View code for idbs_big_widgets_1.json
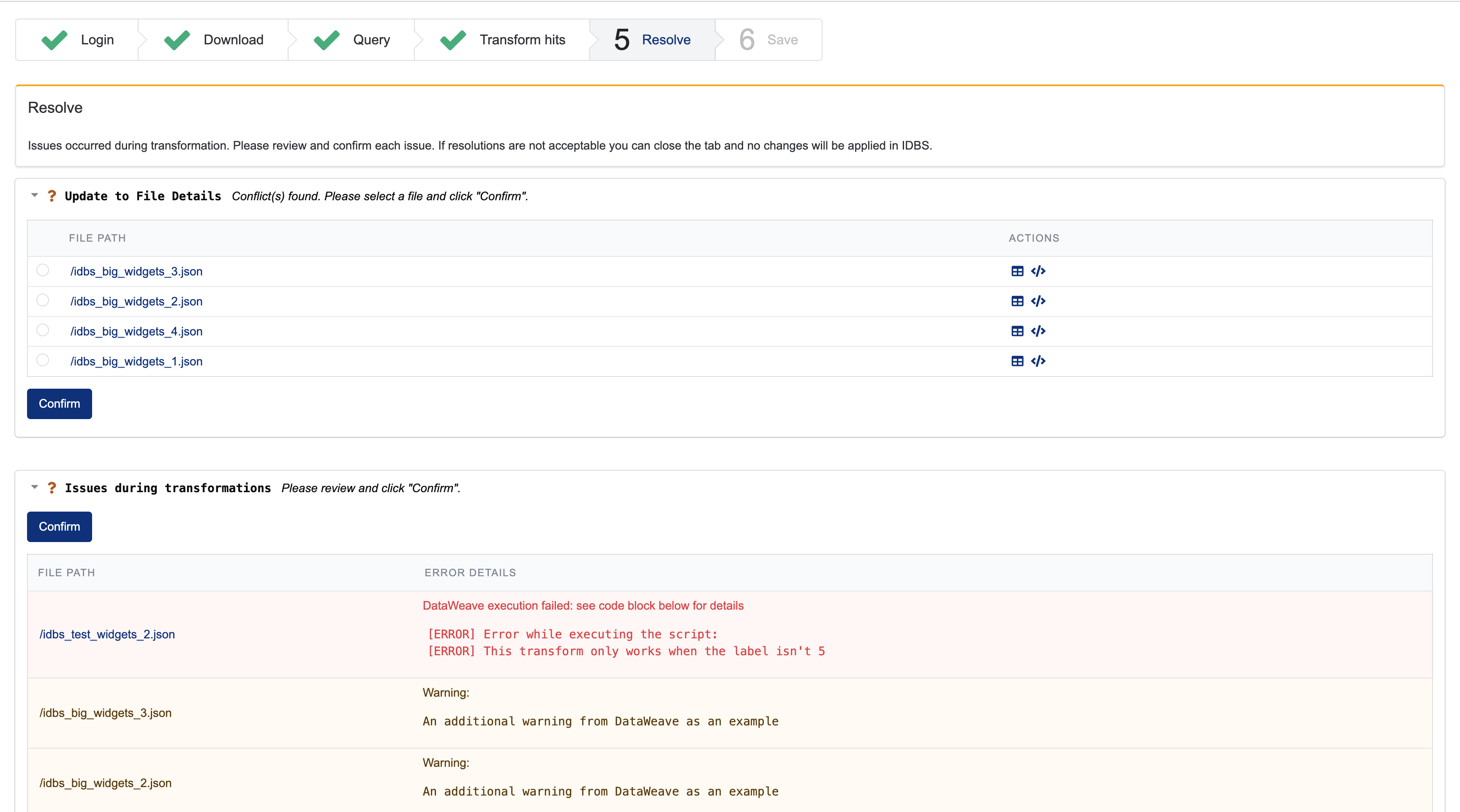1460x812 pixels. 1038,362
